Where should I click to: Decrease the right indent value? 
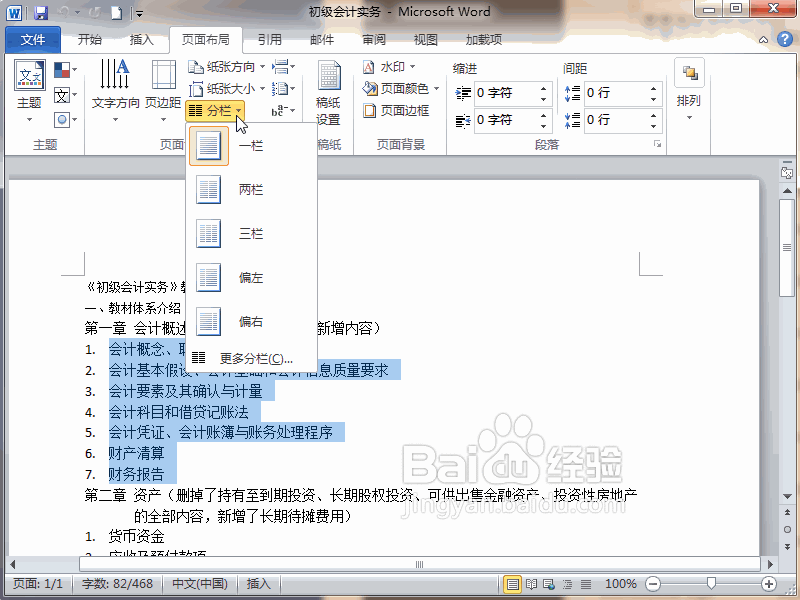(544, 126)
